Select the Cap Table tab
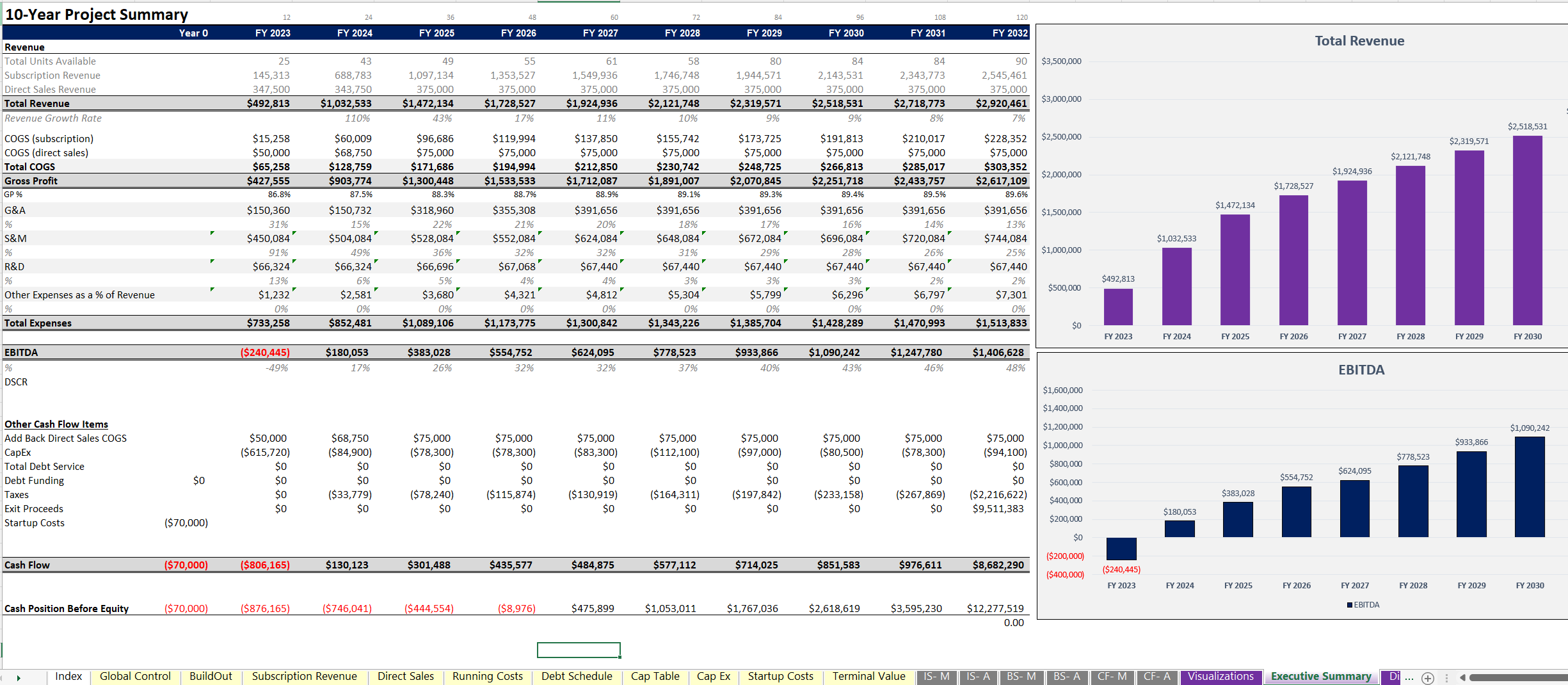Image resolution: width=1568 pixels, height=685 pixels. pyautogui.click(x=655, y=677)
